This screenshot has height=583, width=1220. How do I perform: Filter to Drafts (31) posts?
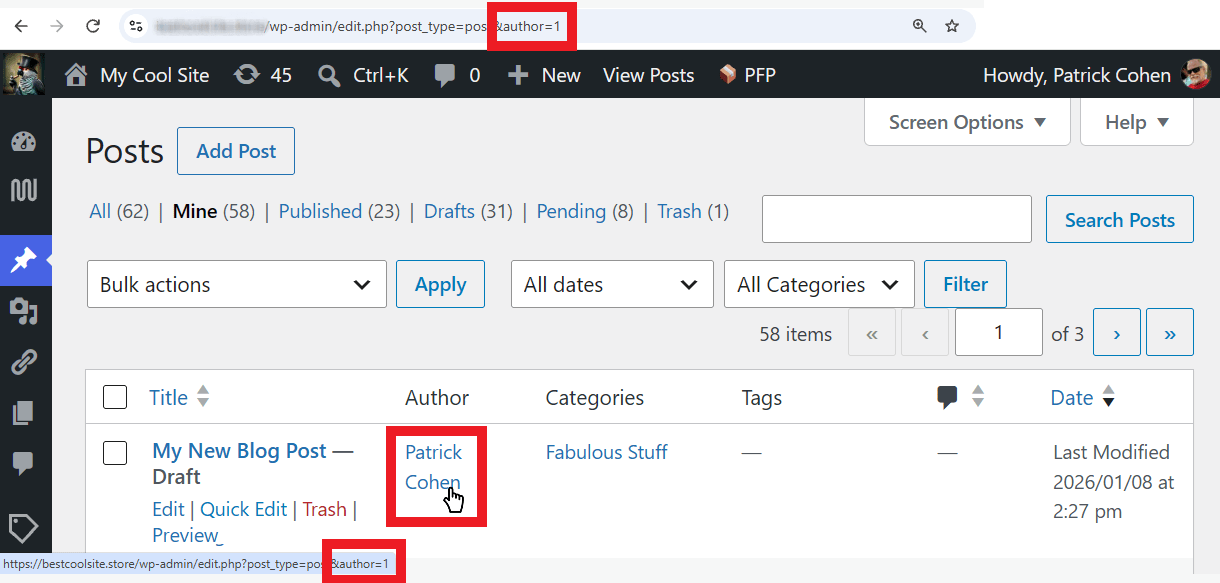point(468,211)
